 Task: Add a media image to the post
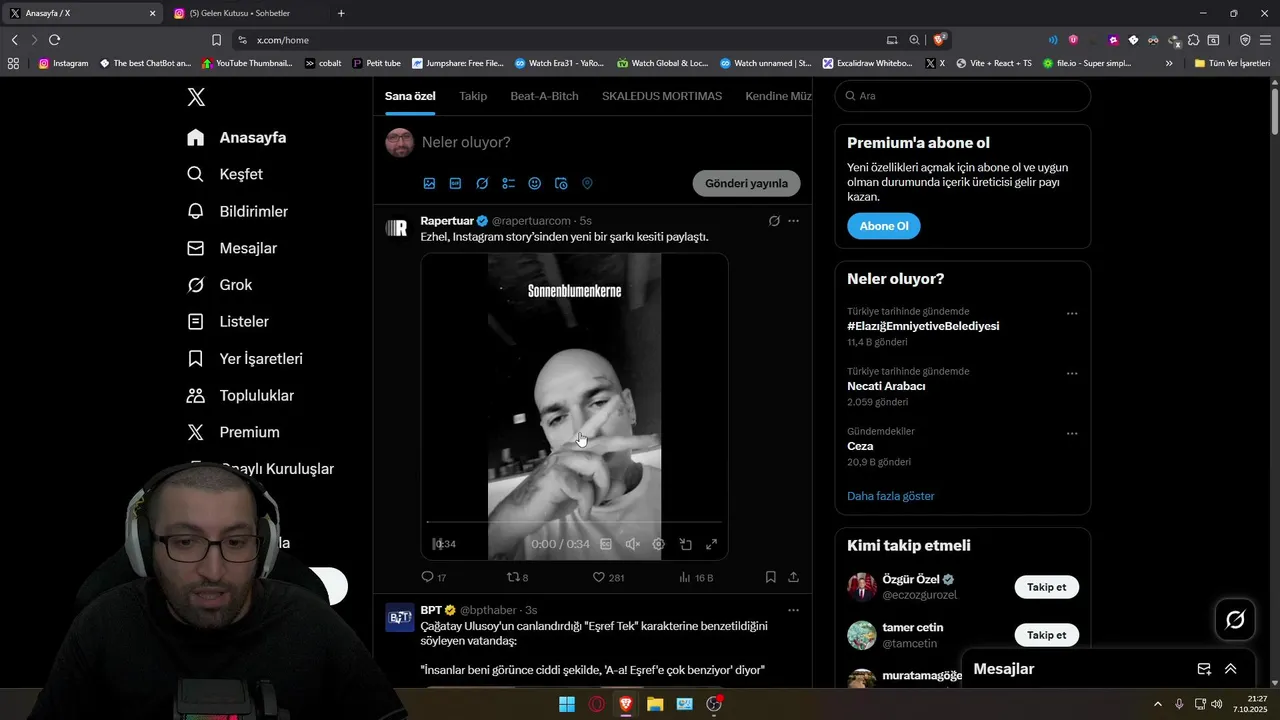click(429, 183)
